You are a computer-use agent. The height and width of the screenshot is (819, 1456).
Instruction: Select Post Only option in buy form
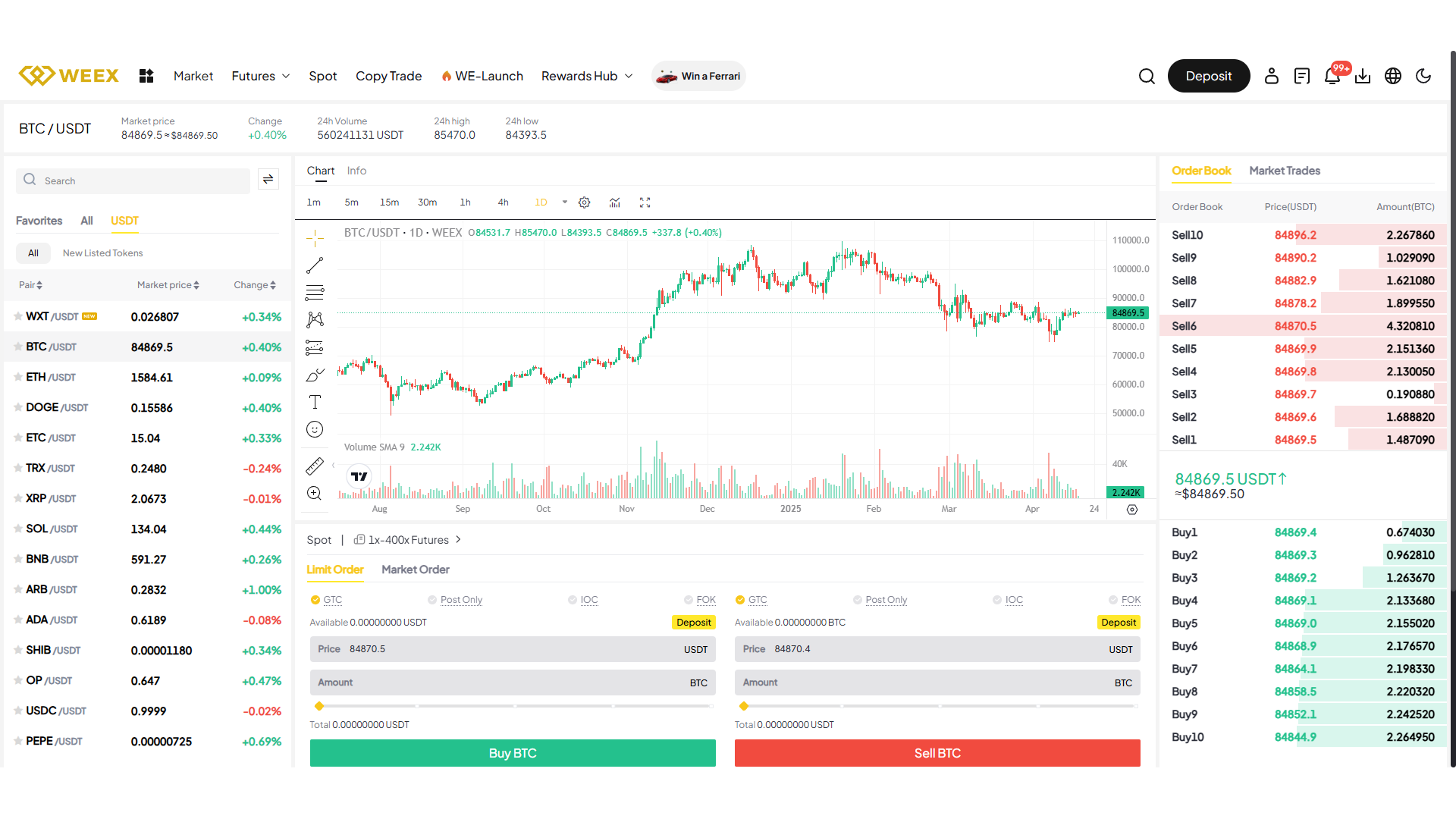pyautogui.click(x=455, y=600)
